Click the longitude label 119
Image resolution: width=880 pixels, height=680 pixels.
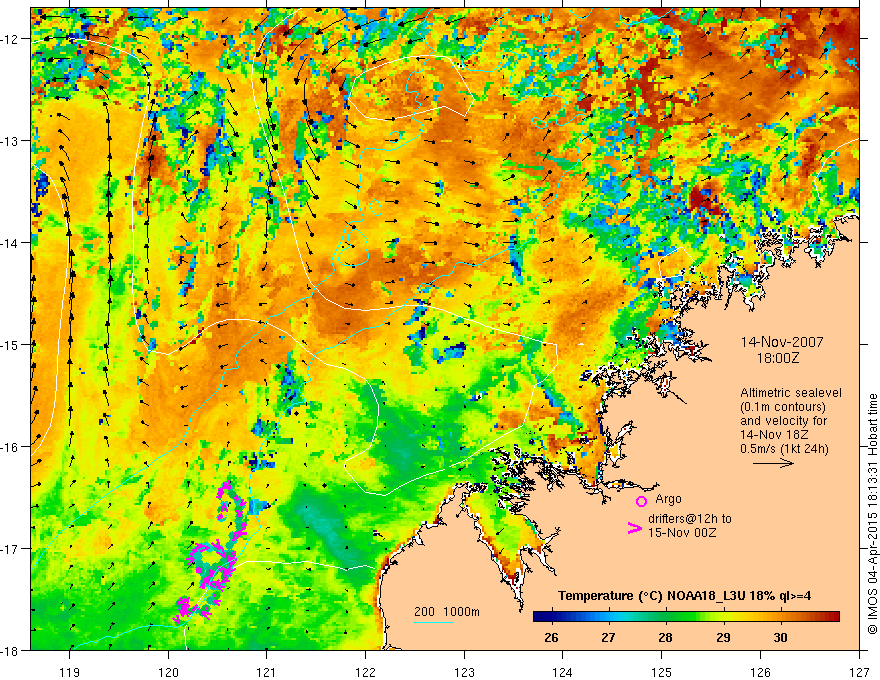70,672
